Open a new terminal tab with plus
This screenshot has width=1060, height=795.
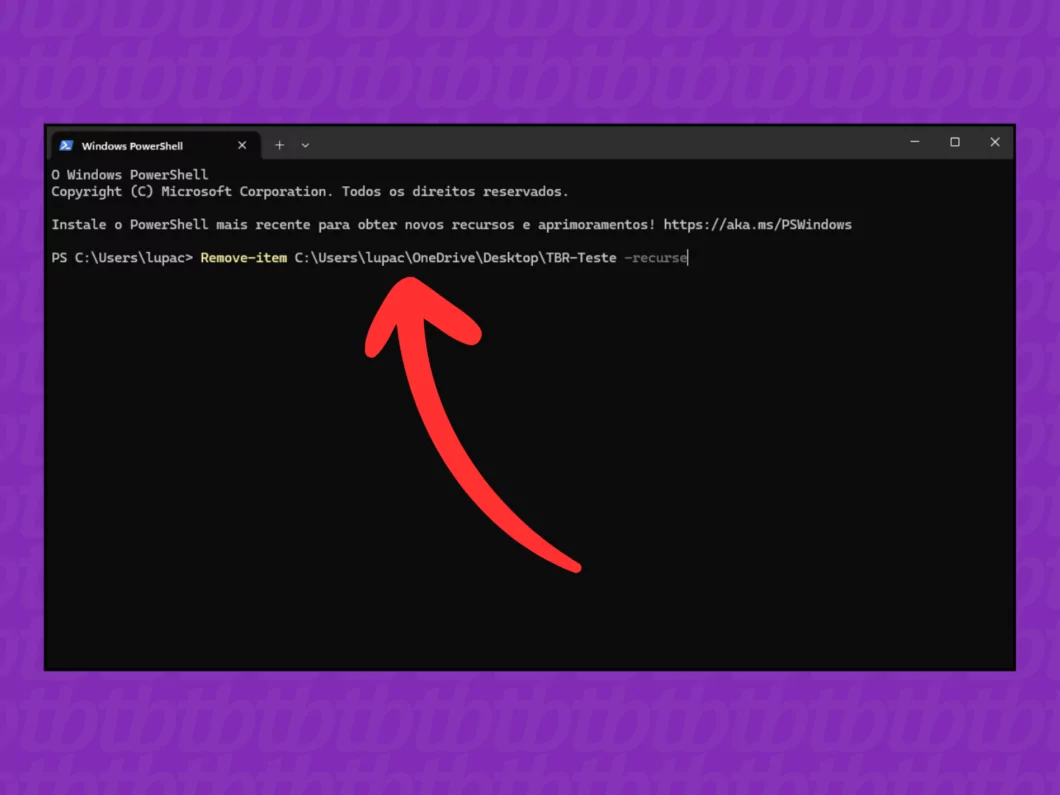tap(279, 145)
